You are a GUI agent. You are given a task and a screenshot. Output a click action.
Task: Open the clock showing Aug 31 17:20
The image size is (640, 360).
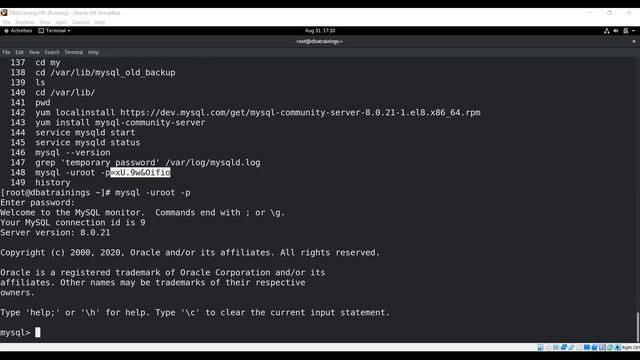point(320,31)
